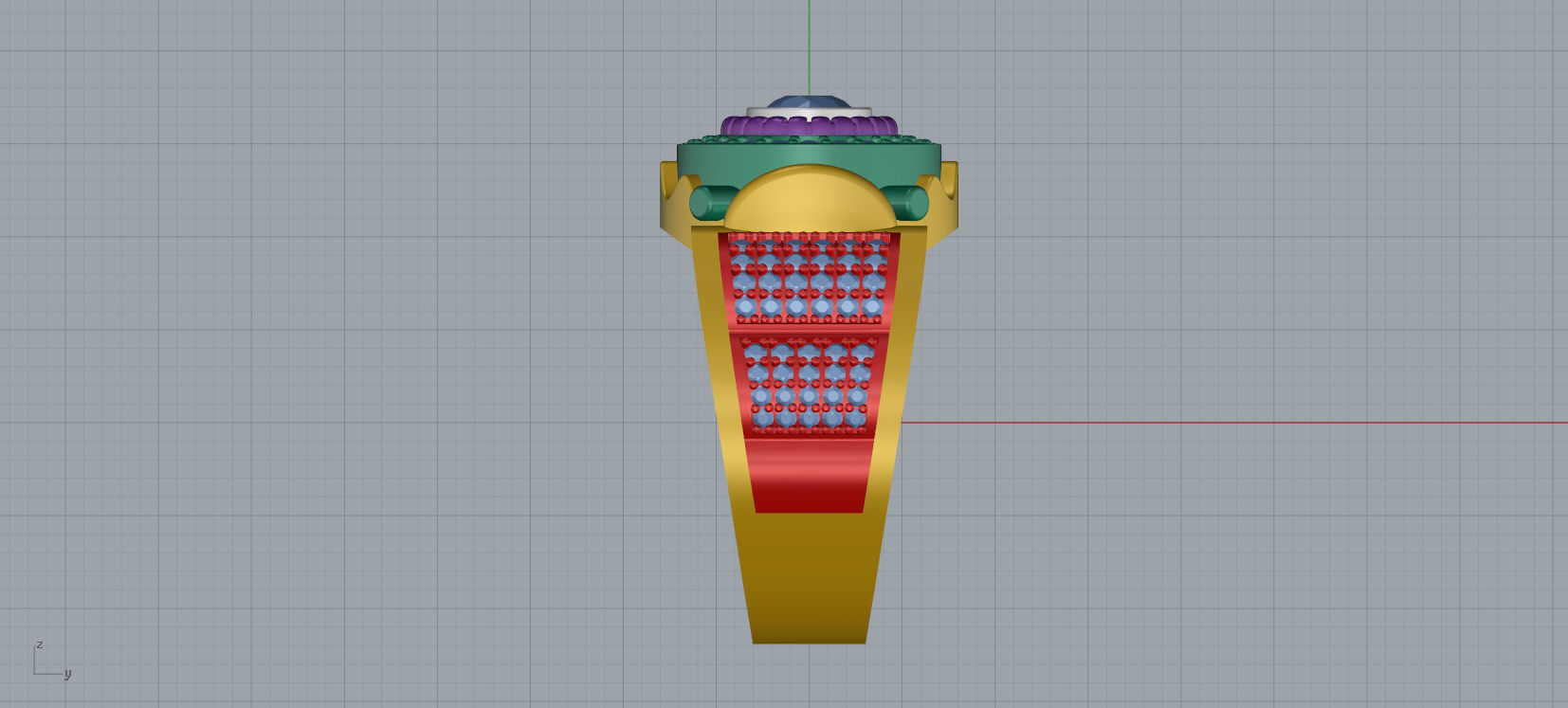1568x708 pixels.
Task: Select the gold dome on the ring shoulder
Action: point(809,197)
